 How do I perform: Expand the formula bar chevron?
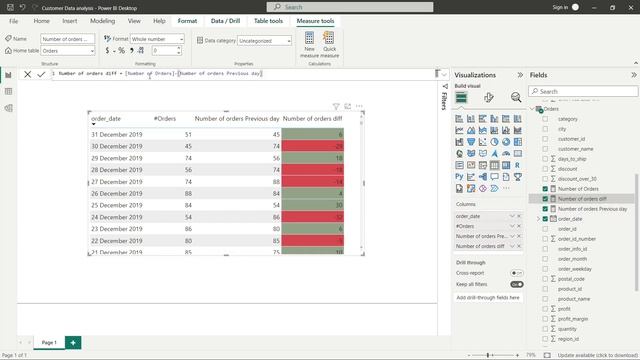tap(444, 74)
